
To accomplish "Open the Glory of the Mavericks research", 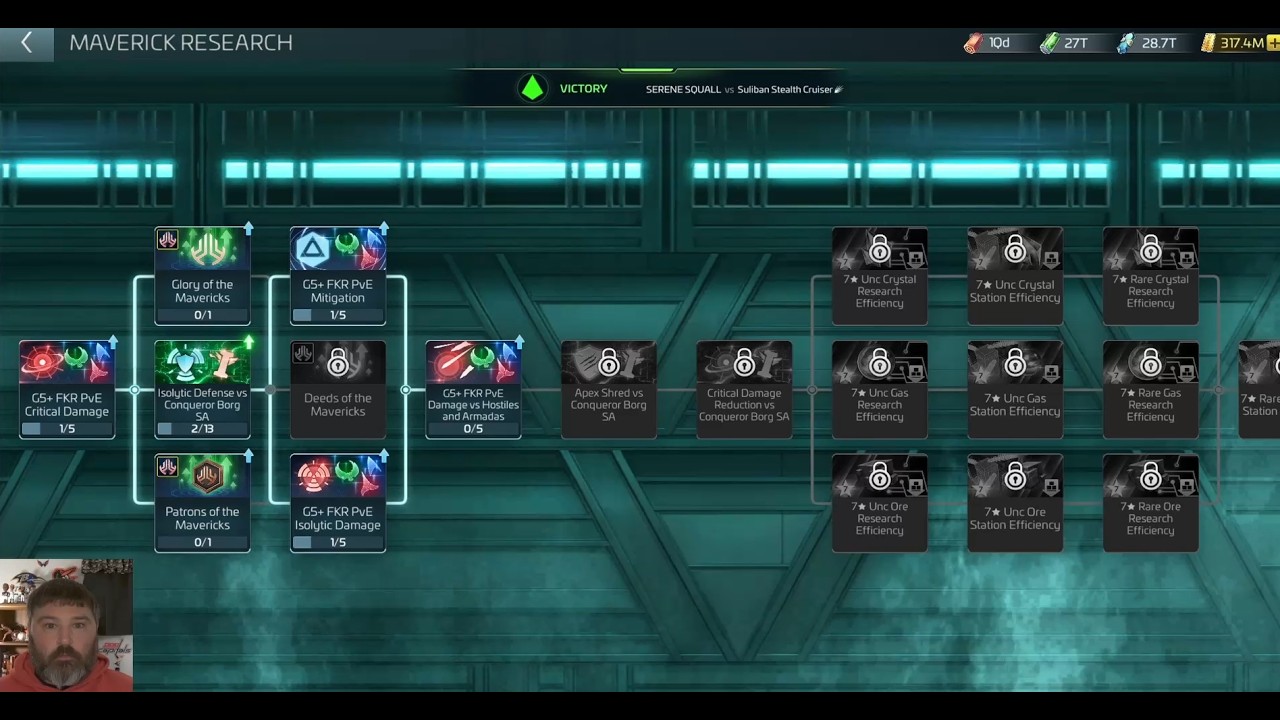I will [202, 276].
